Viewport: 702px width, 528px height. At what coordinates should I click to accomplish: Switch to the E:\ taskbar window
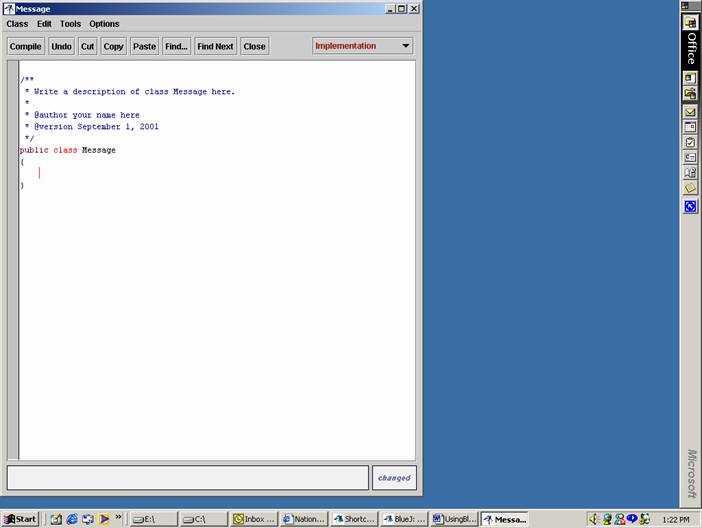153,519
